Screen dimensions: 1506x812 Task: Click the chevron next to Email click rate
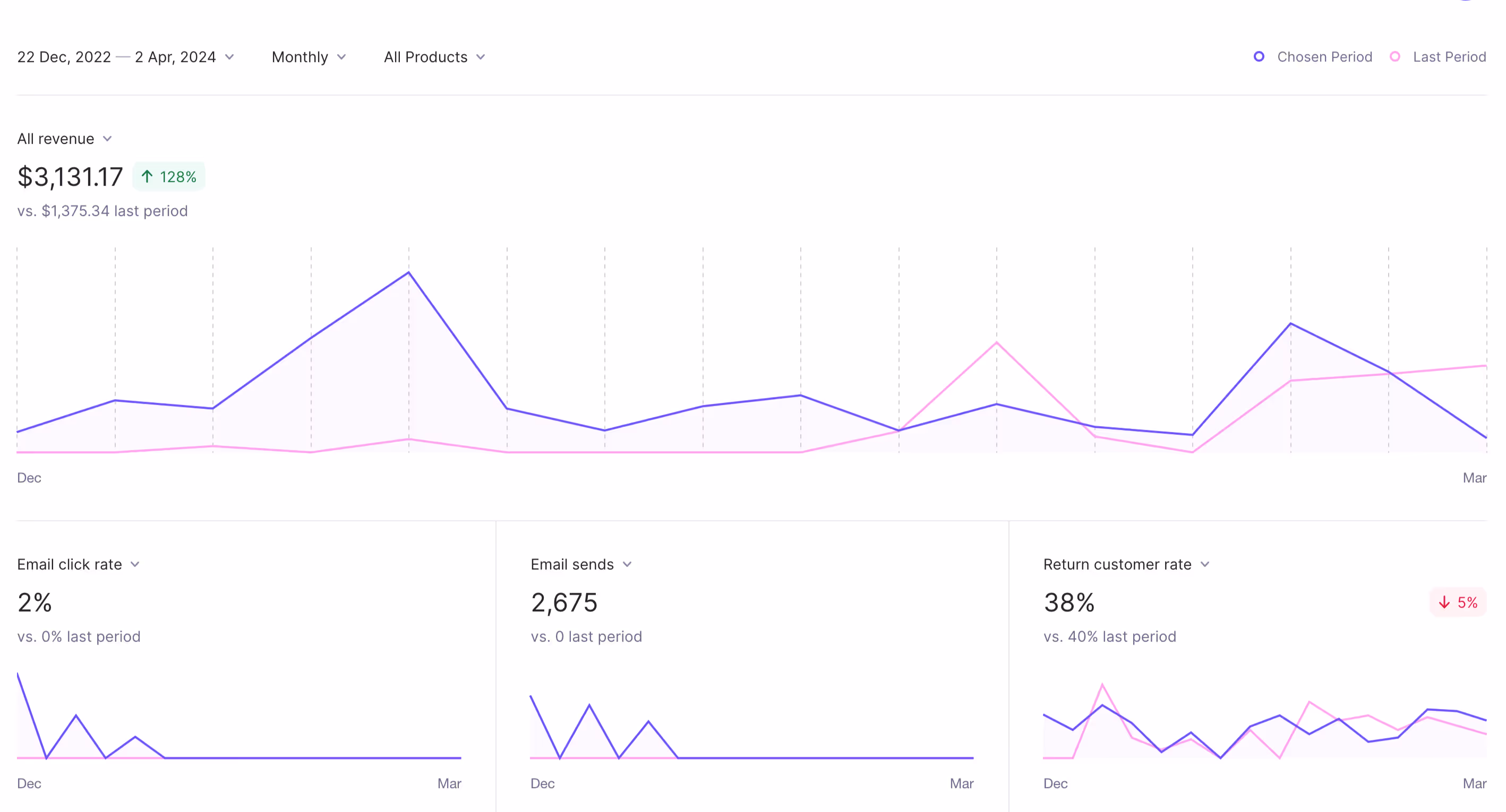tap(135, 564)
